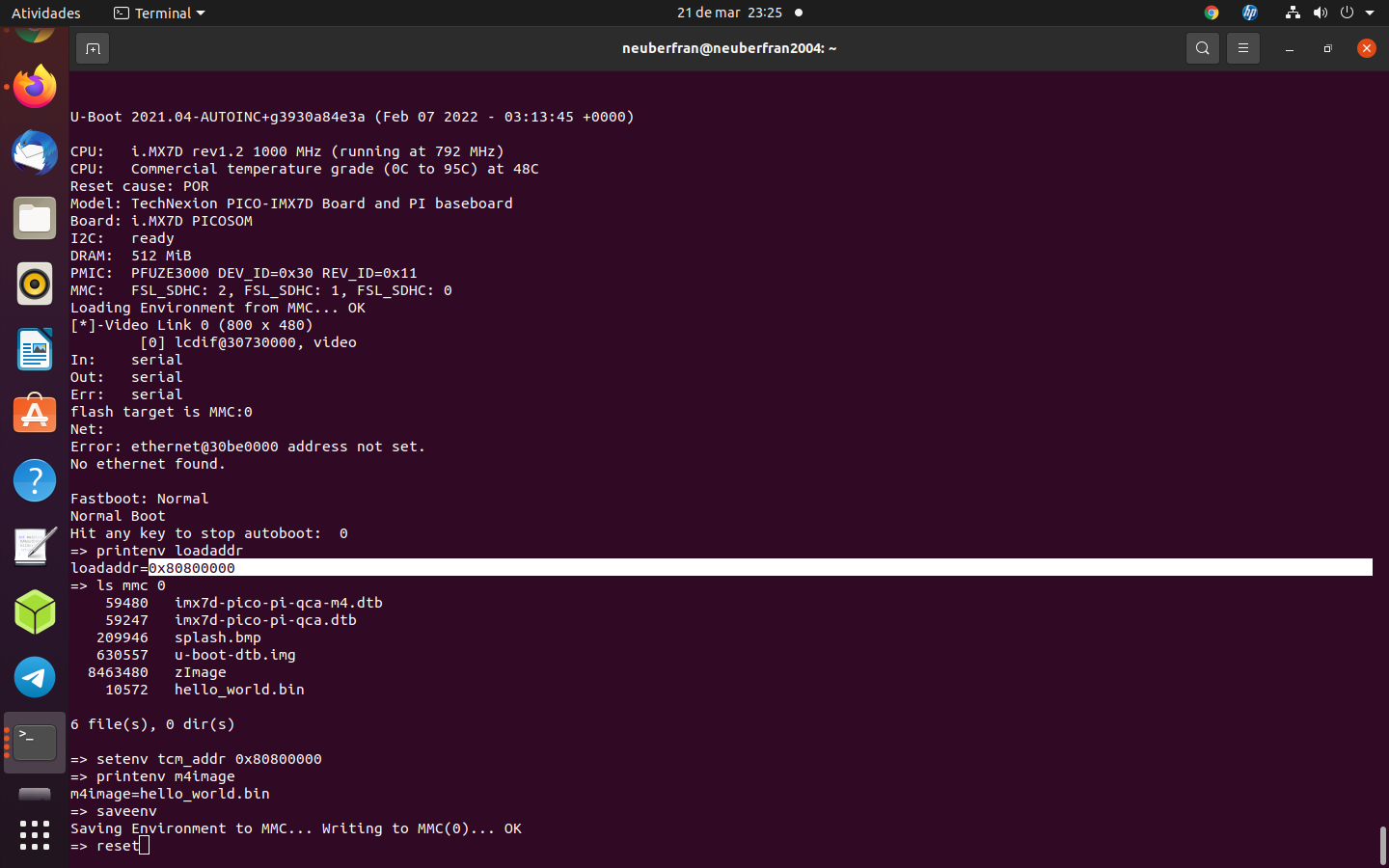Click 'flash target is MMC:0' line
Image resolution: width=1389 pixels, height=868 pixels.
(x=161, y=412)
